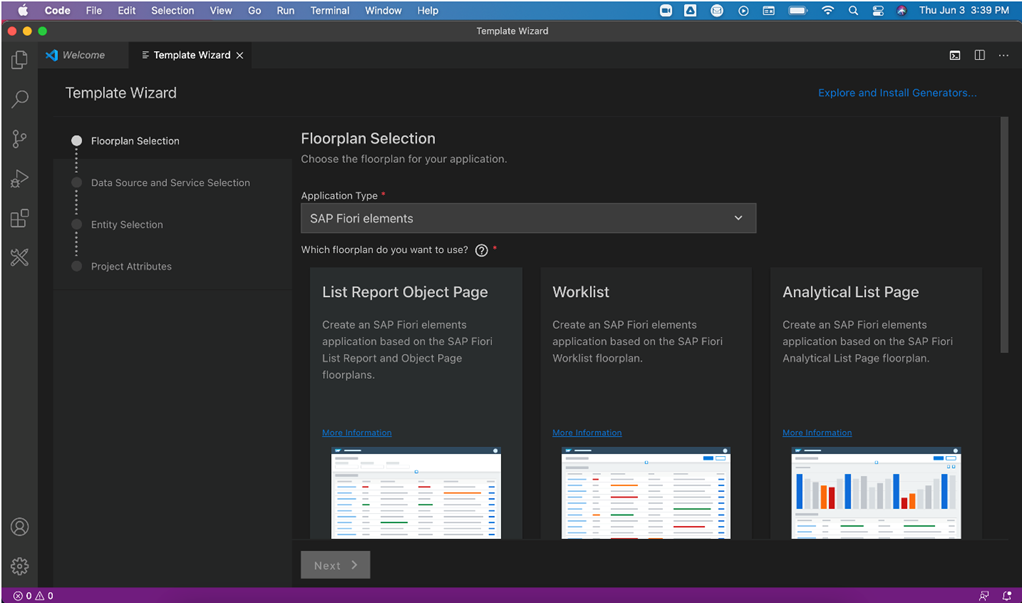
Task: Click the play circle icon in menu bar
Action: click(x=743, y=10)
